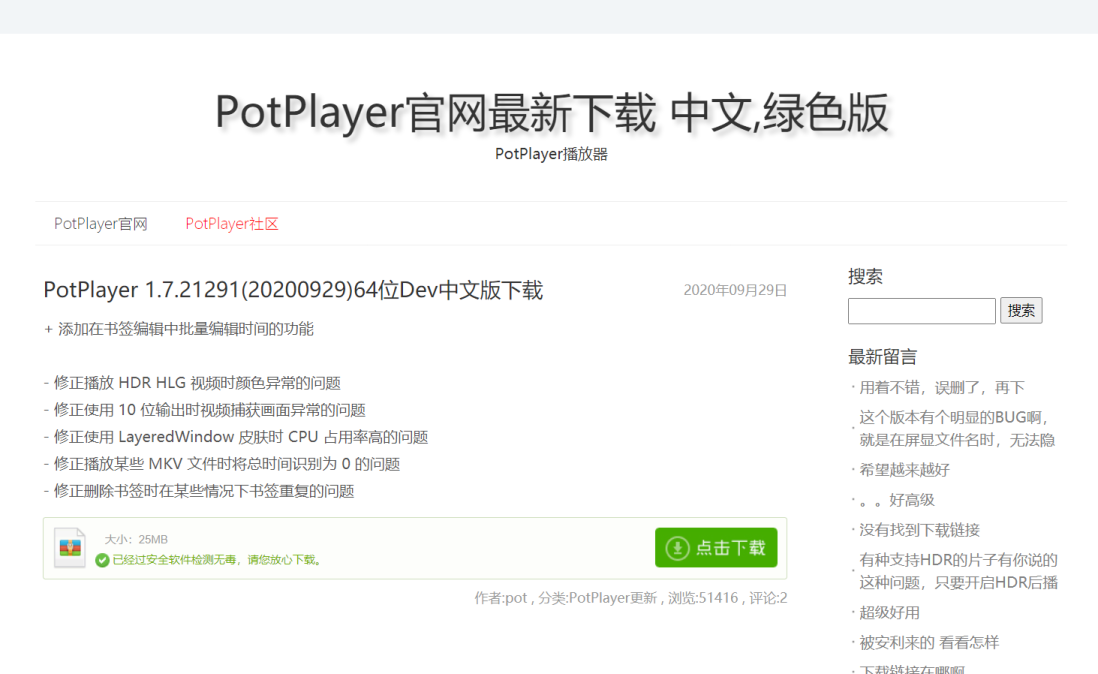Screen dimensions: 1098x674
Task: Click changelog line 修正删除书签时书签重复的问题
Action: 199,491
